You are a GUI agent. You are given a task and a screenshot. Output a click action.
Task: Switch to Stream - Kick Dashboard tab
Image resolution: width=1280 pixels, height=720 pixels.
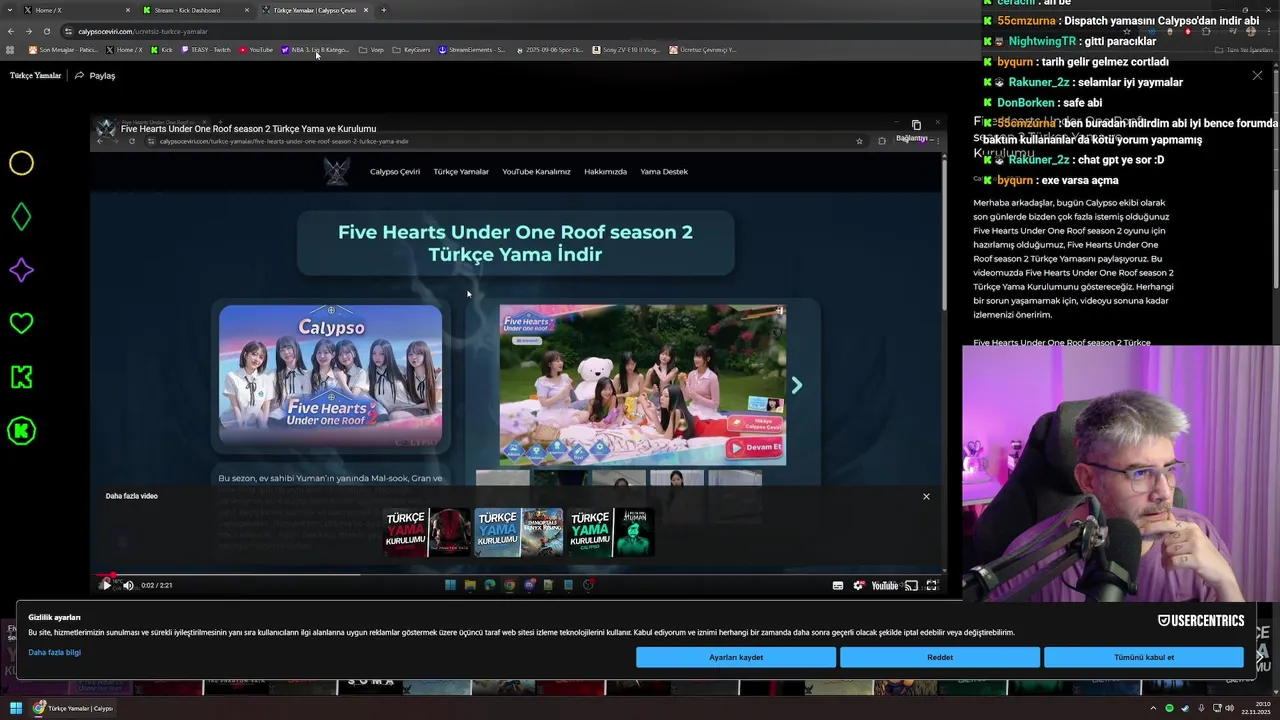coord(194,10)
